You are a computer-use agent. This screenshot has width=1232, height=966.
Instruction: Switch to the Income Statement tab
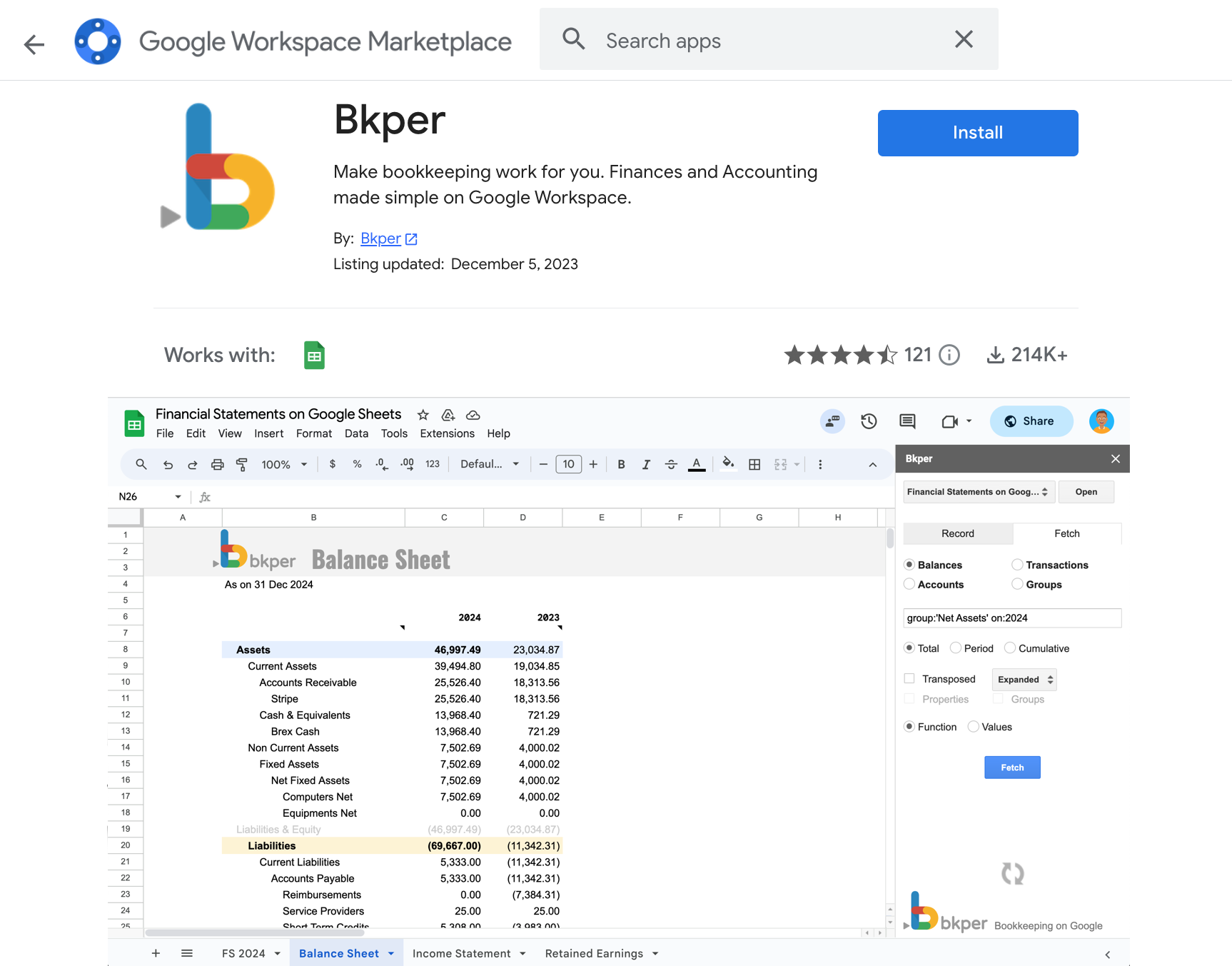click(x=461, y=953)
